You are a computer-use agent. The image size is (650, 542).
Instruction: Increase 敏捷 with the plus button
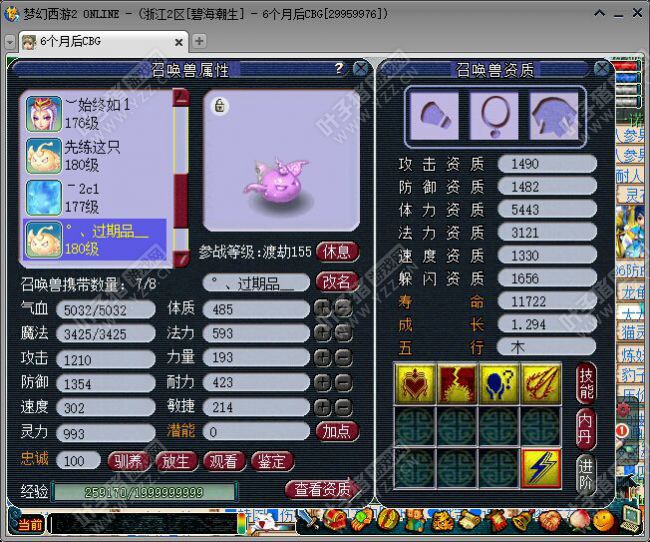322,406
